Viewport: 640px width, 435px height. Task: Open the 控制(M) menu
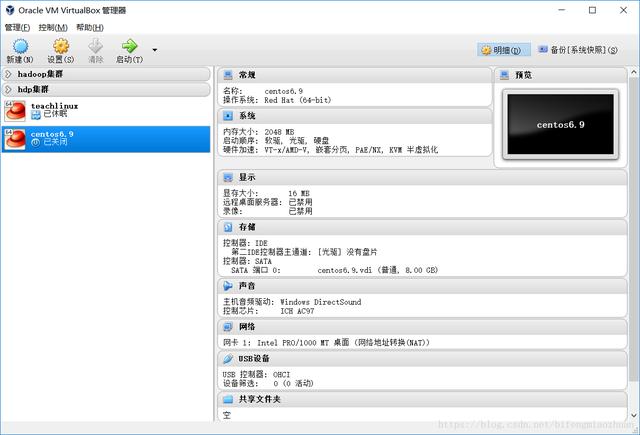coord(53,27)
